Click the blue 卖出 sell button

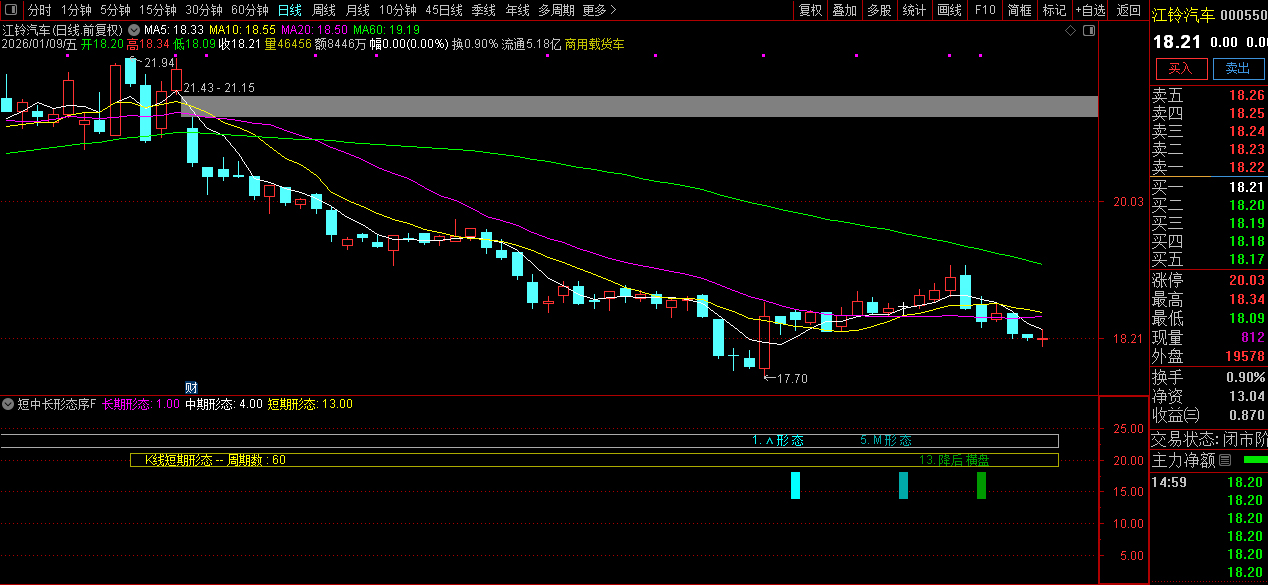click(x=1238, y=68)
